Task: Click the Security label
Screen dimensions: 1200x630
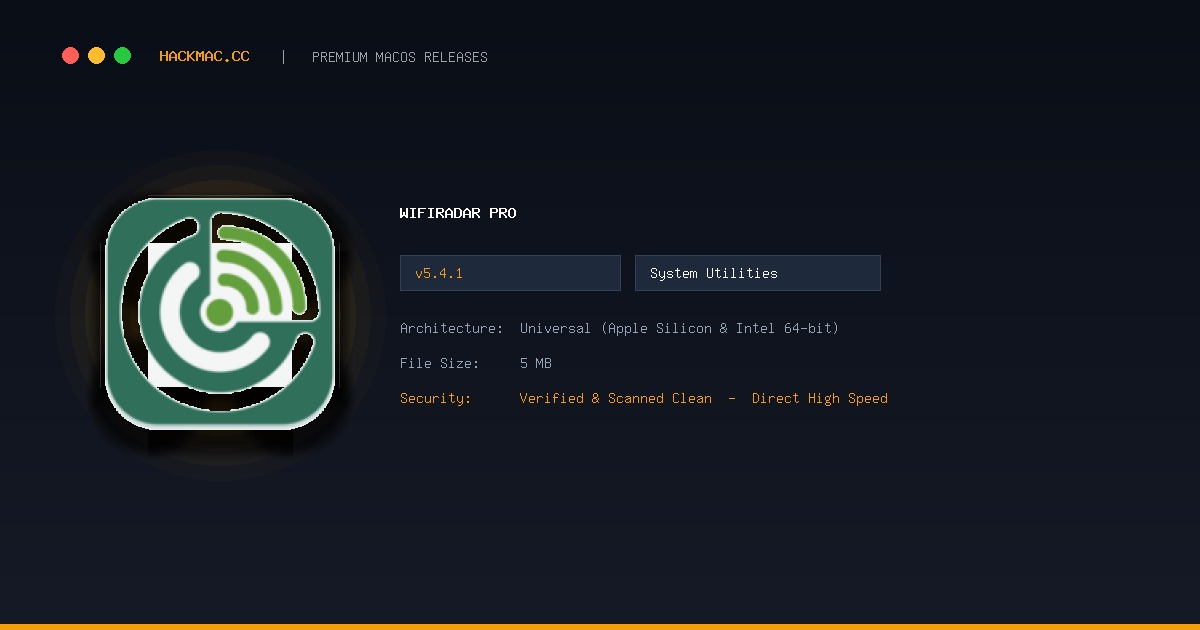Action: click(x=435, y=398)
